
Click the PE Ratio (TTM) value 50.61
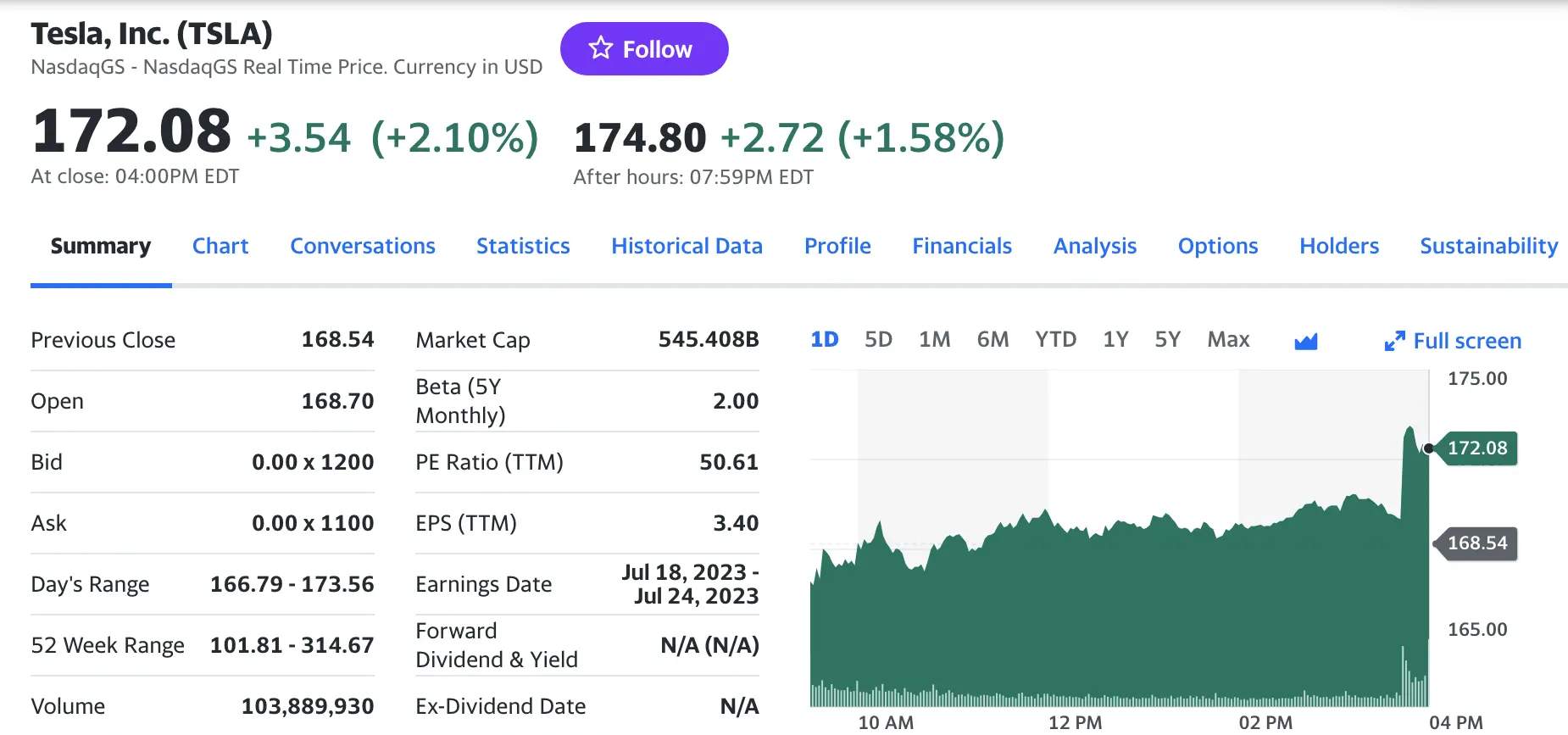tap(729, 462)
